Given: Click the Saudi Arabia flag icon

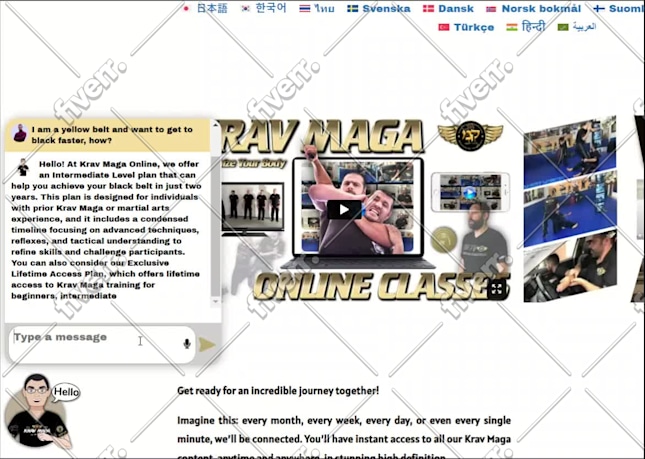Looking at the screenshot, I should tap(563, 28).
